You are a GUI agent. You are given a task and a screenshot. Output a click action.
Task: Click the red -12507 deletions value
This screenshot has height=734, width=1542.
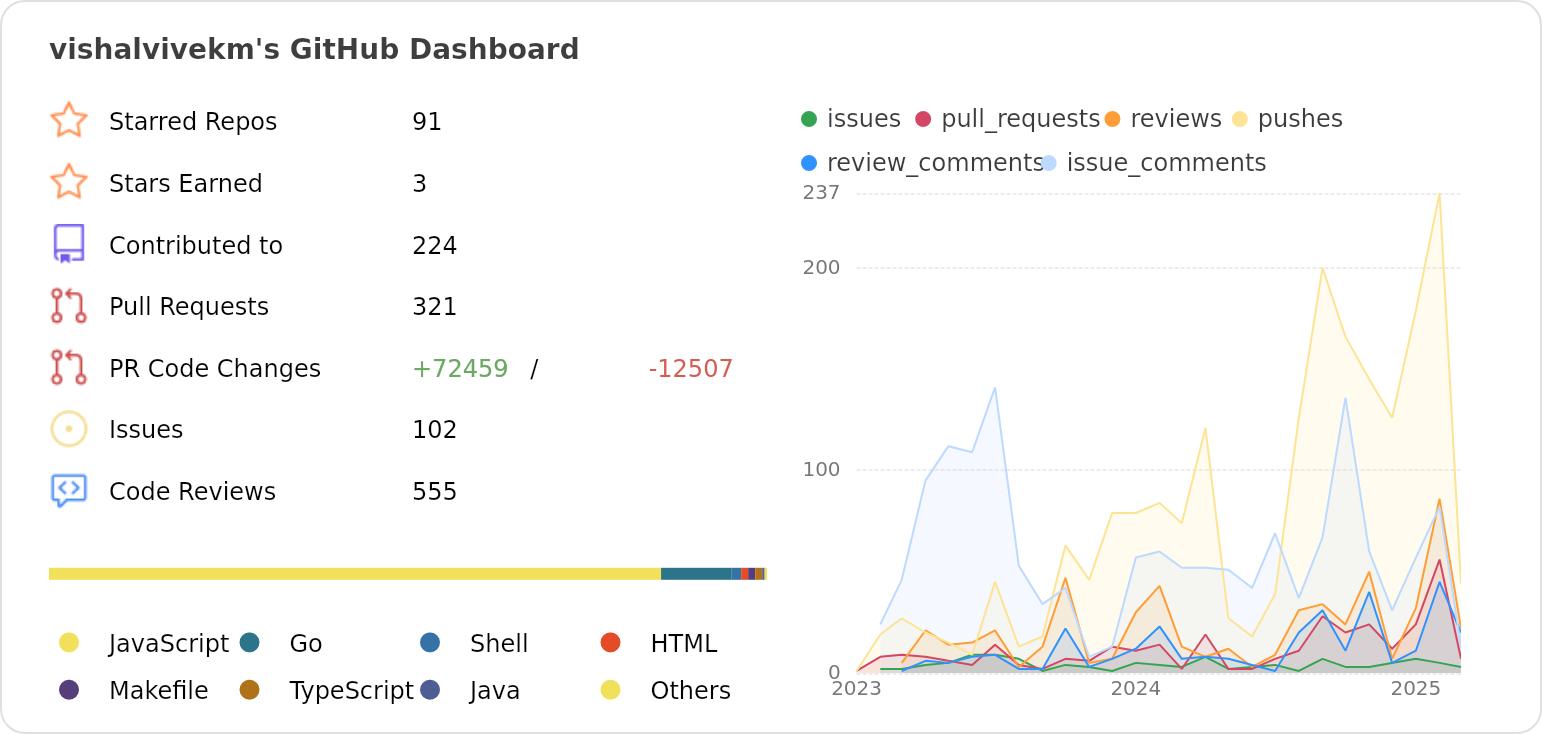[x=691, y=369]
